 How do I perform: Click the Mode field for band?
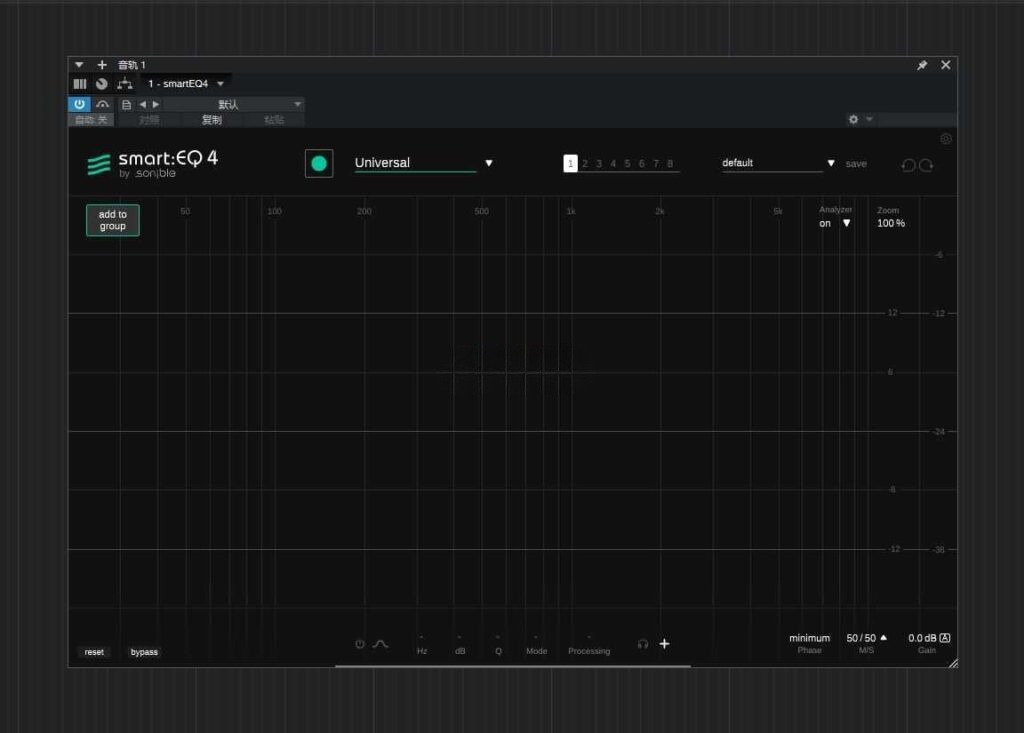[x=536, y=644]
